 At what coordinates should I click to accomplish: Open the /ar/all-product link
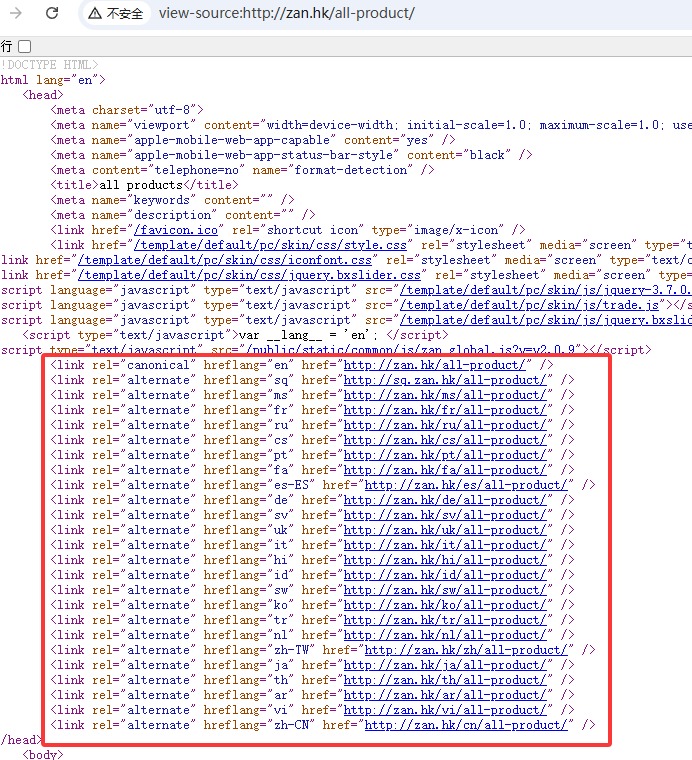[445, 696]
